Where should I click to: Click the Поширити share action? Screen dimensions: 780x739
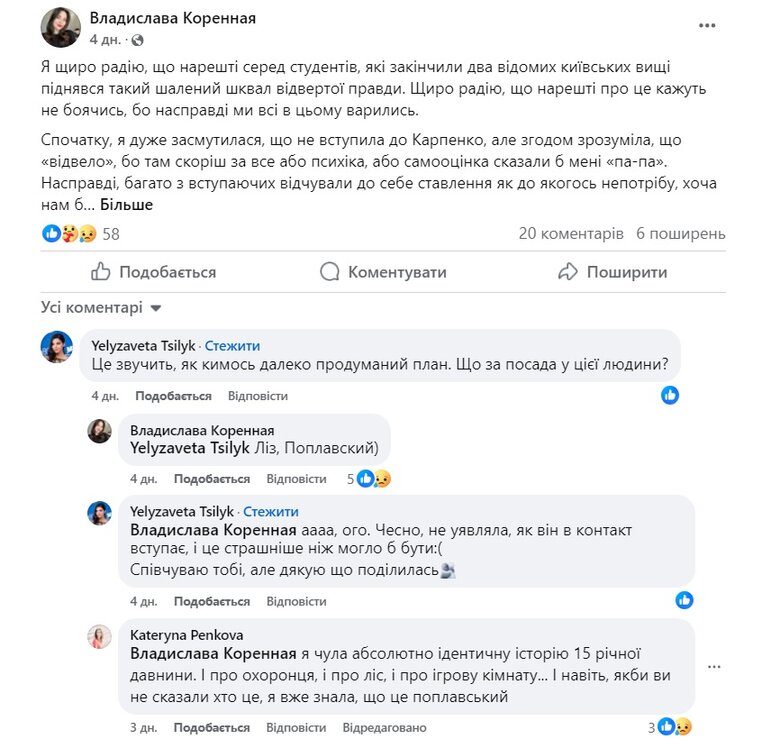coord(612,272)
